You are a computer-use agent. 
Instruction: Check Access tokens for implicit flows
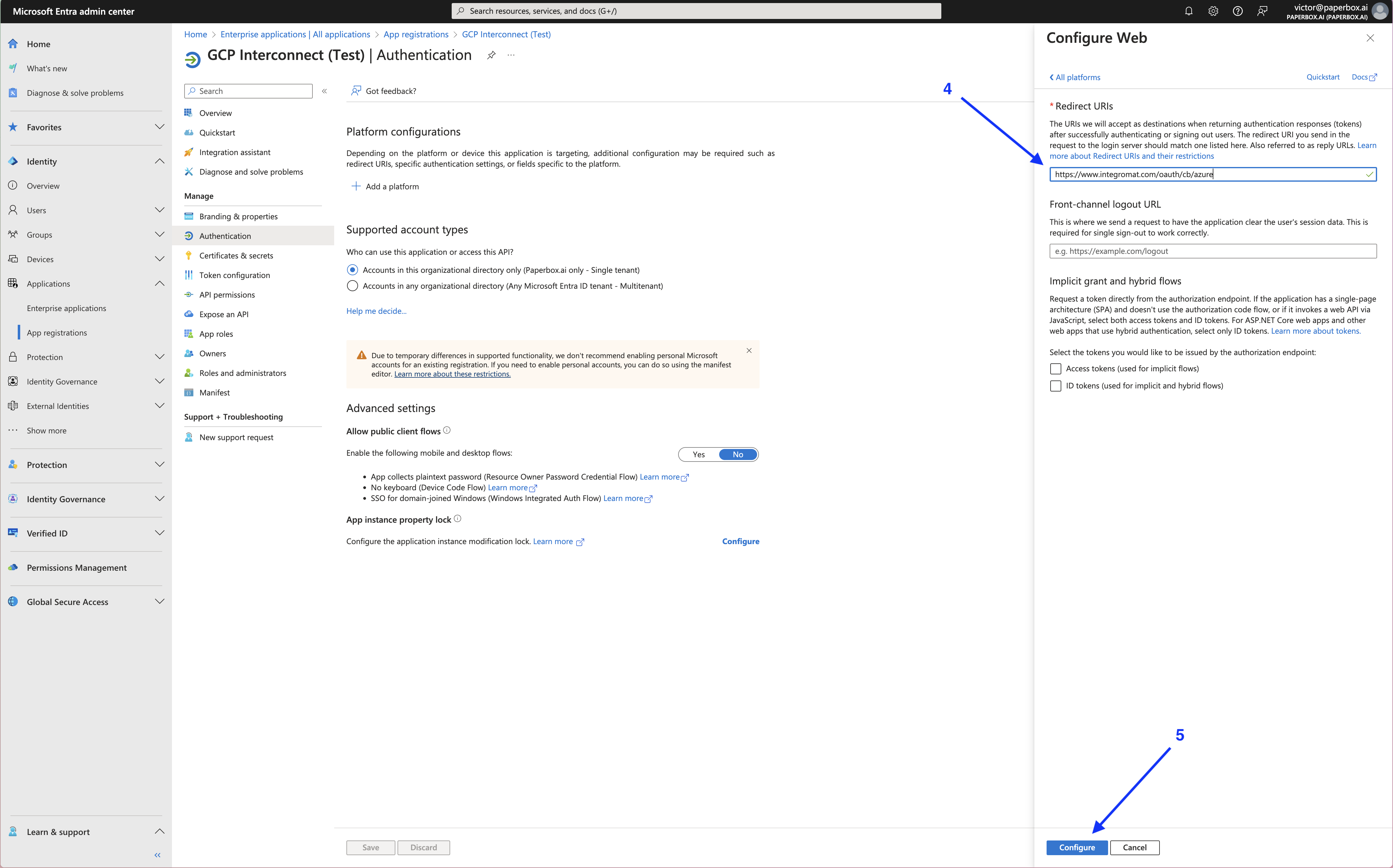tap(1055, 369)
